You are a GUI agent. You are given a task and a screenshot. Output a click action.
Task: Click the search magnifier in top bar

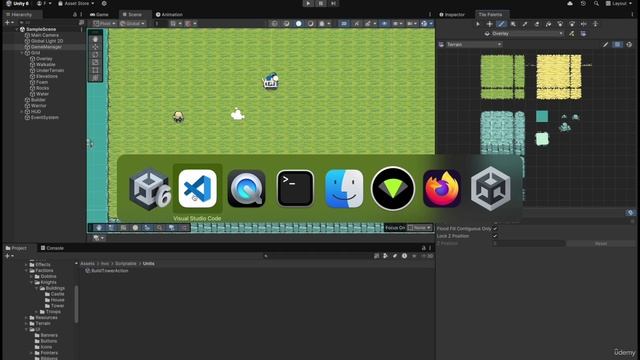pyautogui.click(x=596, y=3)
